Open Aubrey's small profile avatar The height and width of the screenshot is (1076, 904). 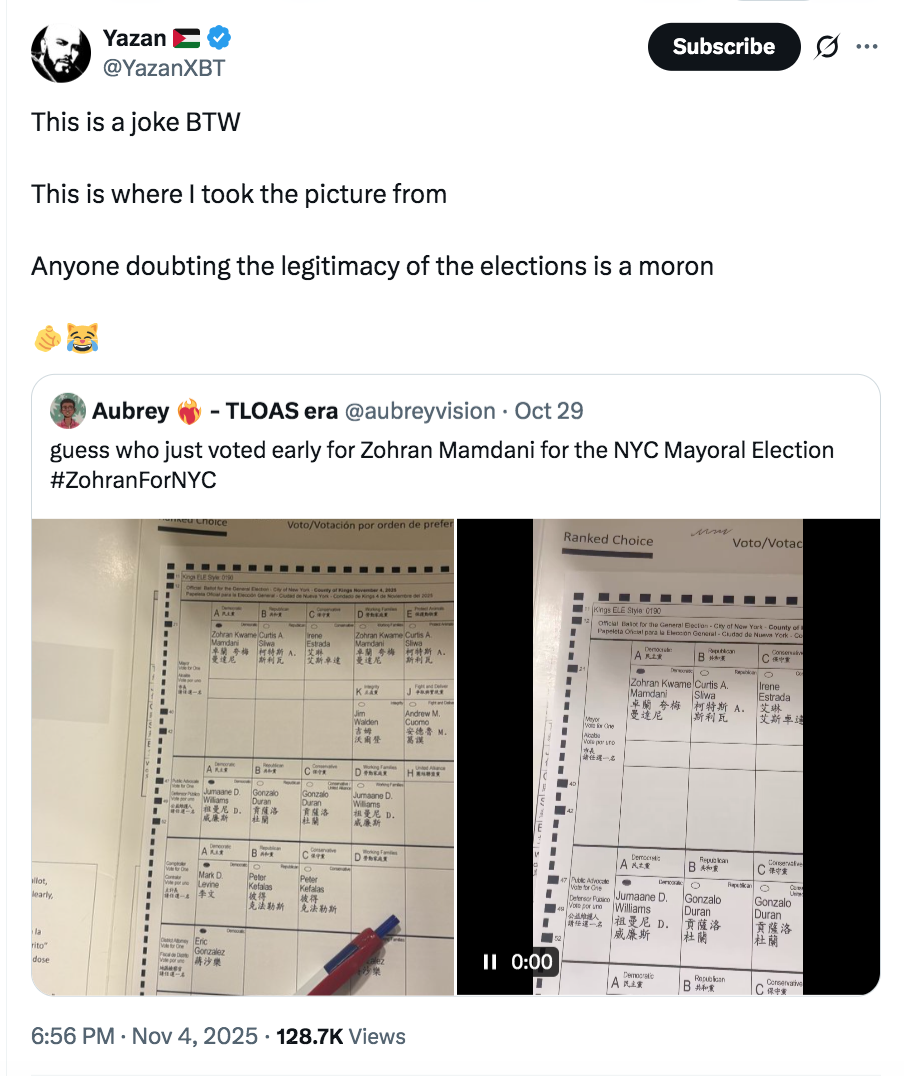pos(67,410)
